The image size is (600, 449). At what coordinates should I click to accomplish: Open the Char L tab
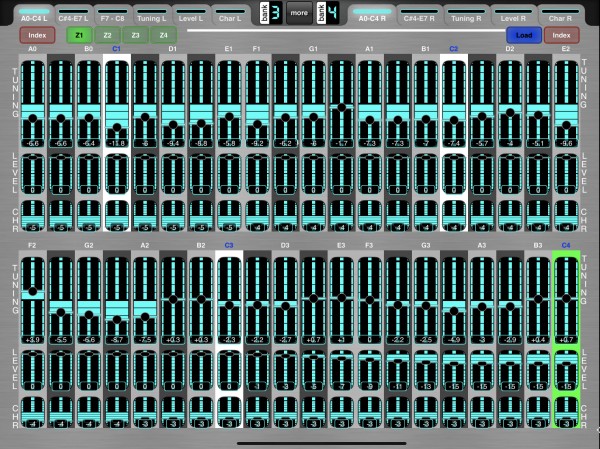coord(230,15)
